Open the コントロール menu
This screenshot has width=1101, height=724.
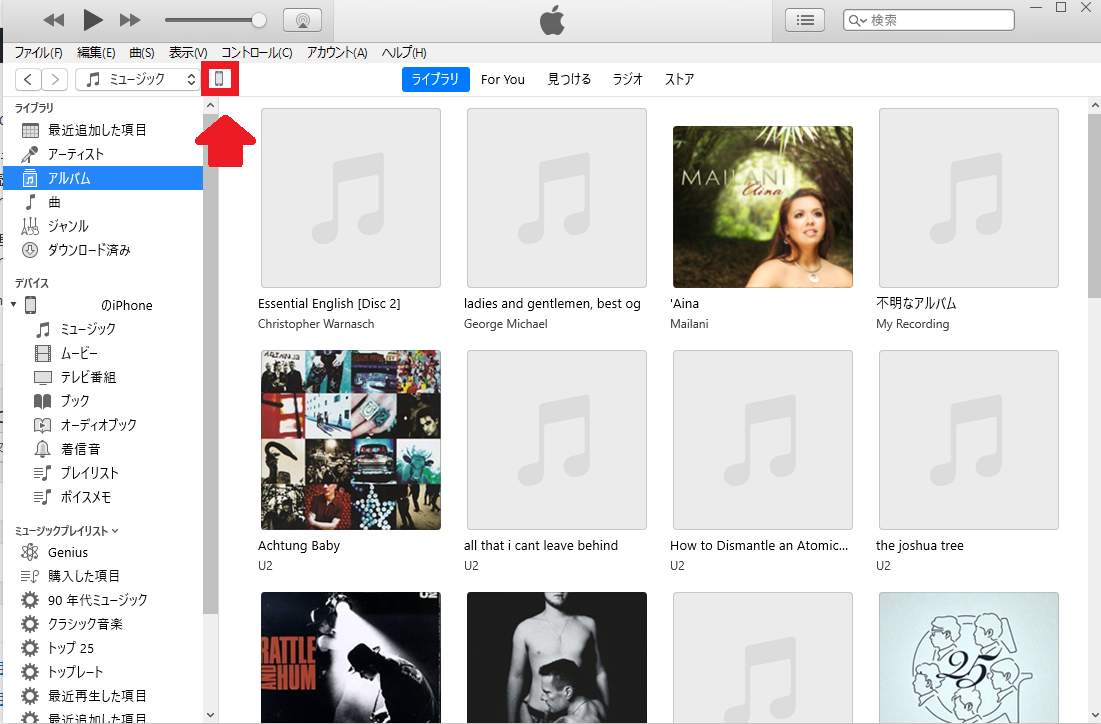click(256, 53)
